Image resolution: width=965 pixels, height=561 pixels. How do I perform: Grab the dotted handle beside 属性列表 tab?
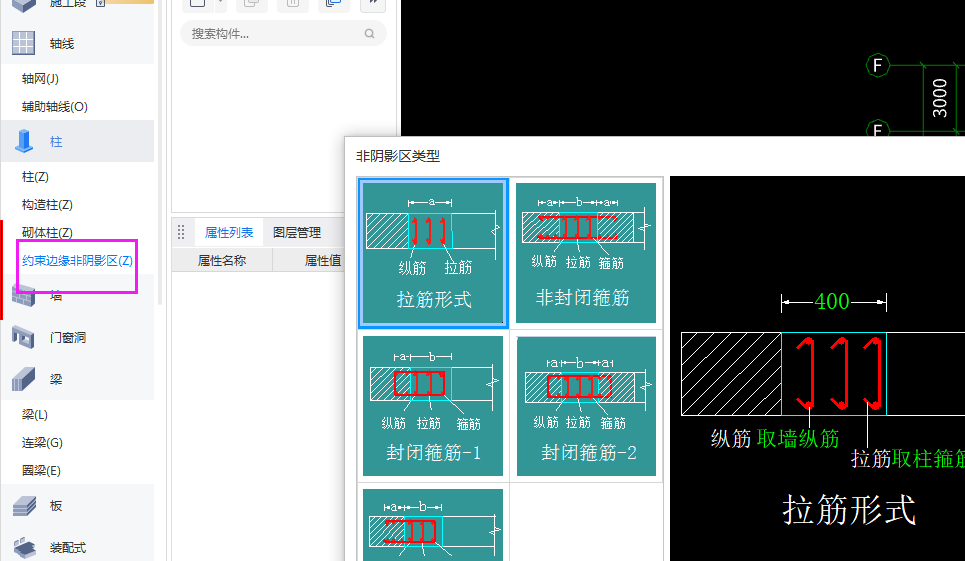(x=181, y=232)
